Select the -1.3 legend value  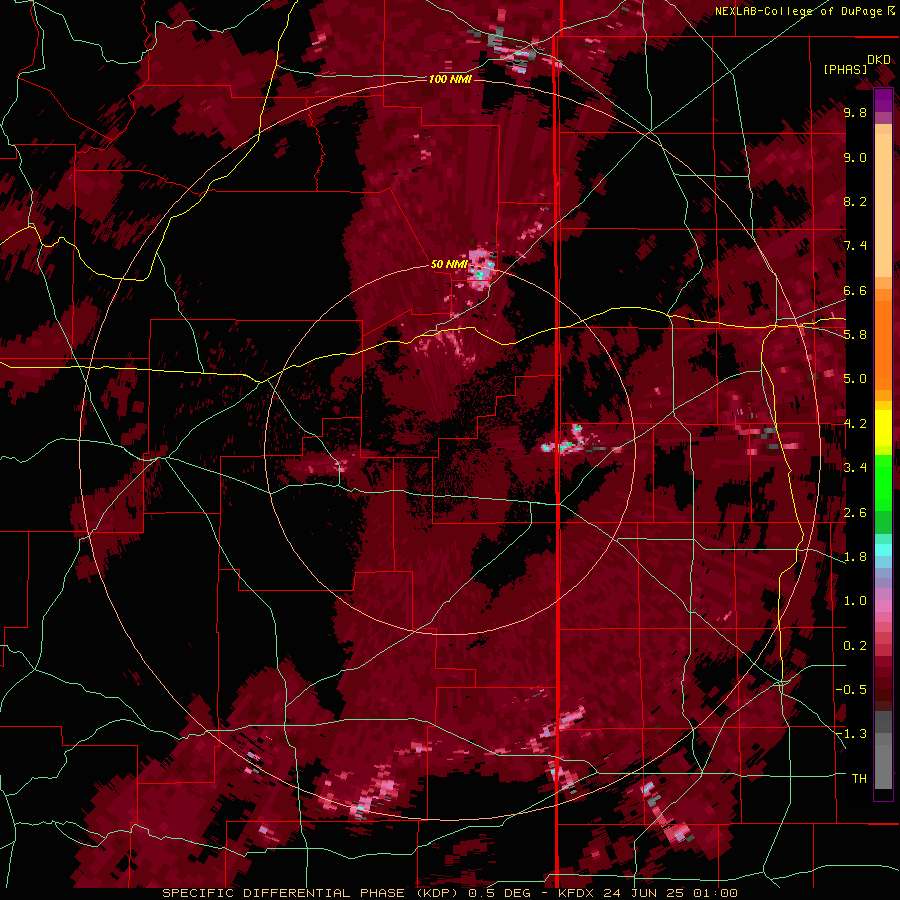point(851,734)
